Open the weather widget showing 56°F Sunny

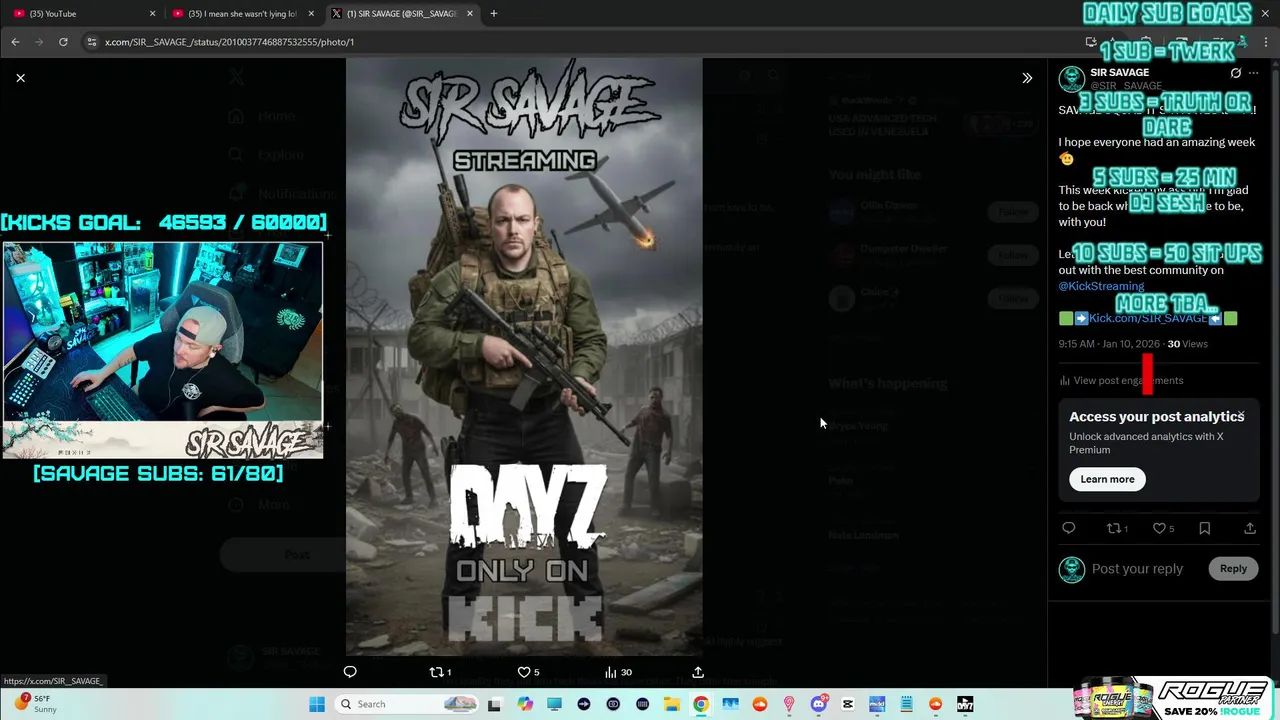coord(35,704)
